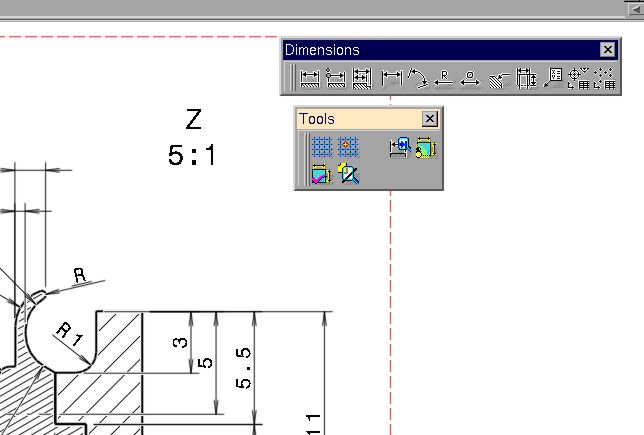
Task: Select the scale text '5:1'
Action: tap(191, 155)
